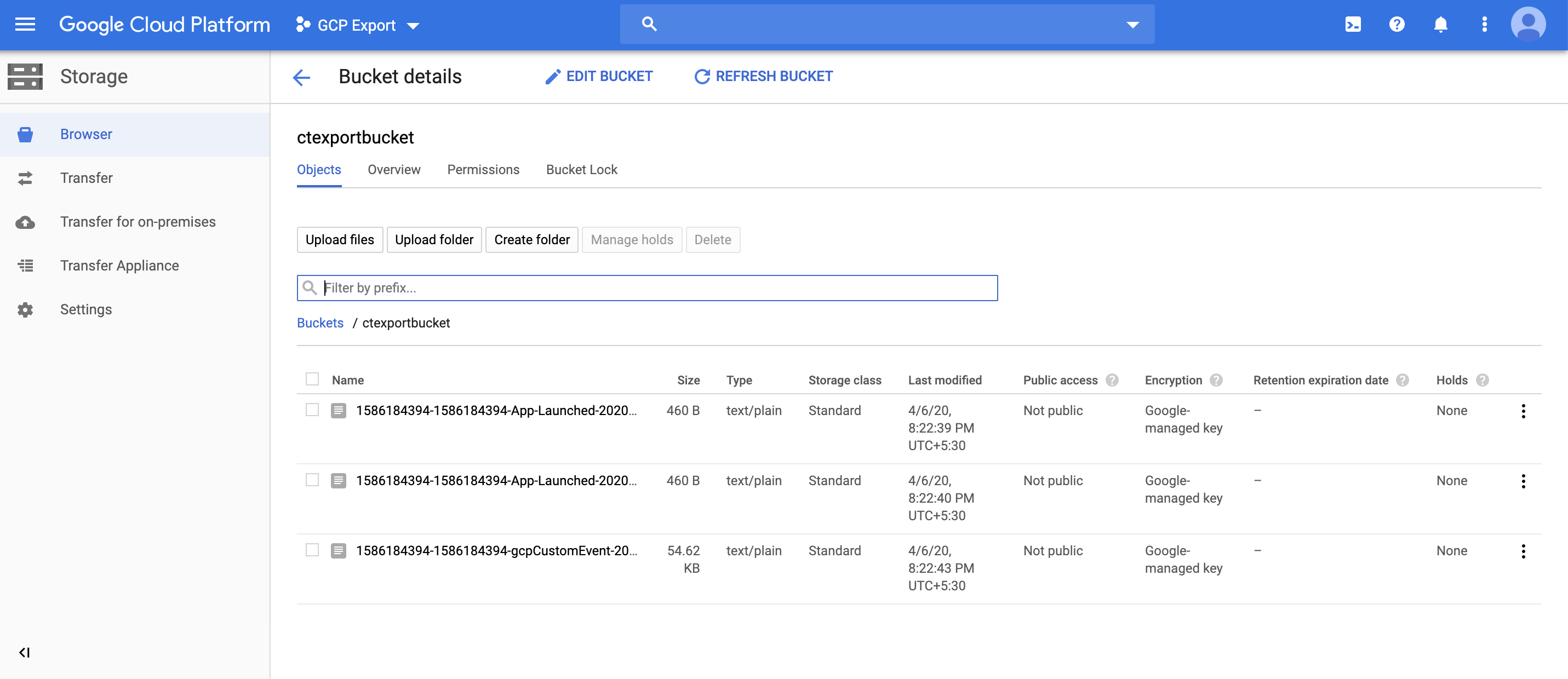Open more actions for the 8:22:39 PM object
The image size is (1568, 679).
coord(1523,411)
